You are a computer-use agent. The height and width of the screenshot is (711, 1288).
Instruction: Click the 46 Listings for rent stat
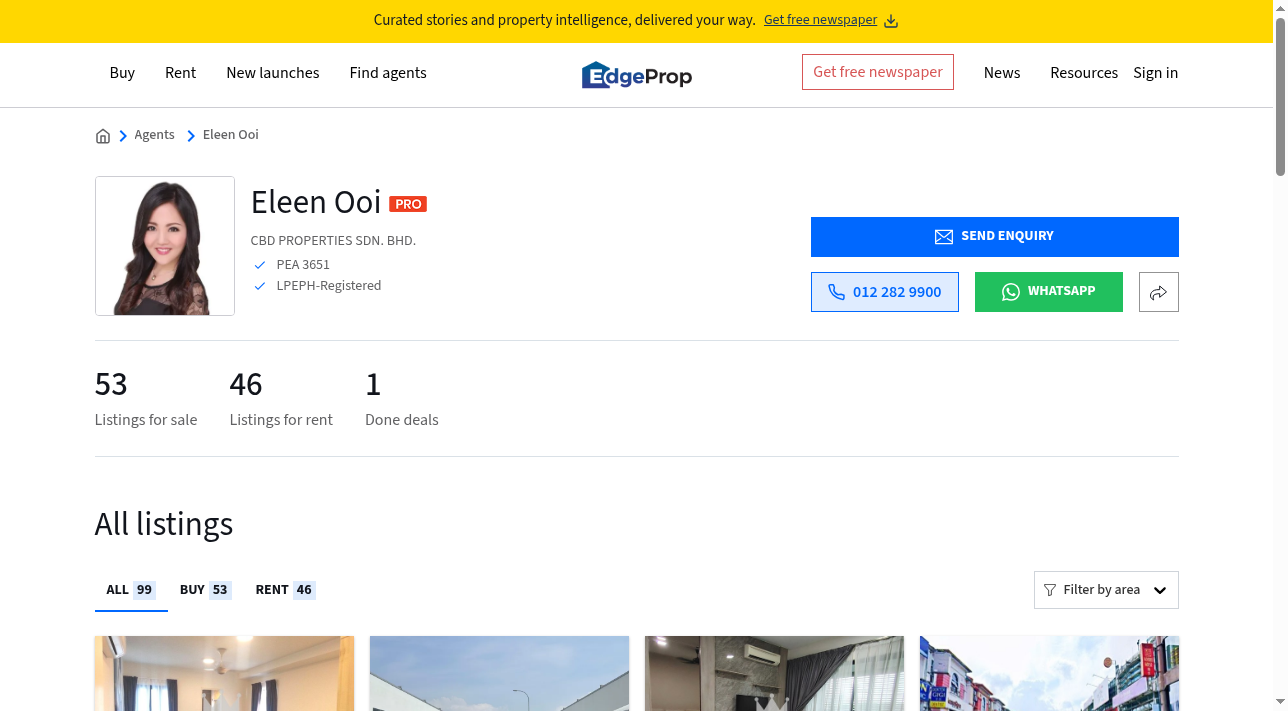point(281,399)
